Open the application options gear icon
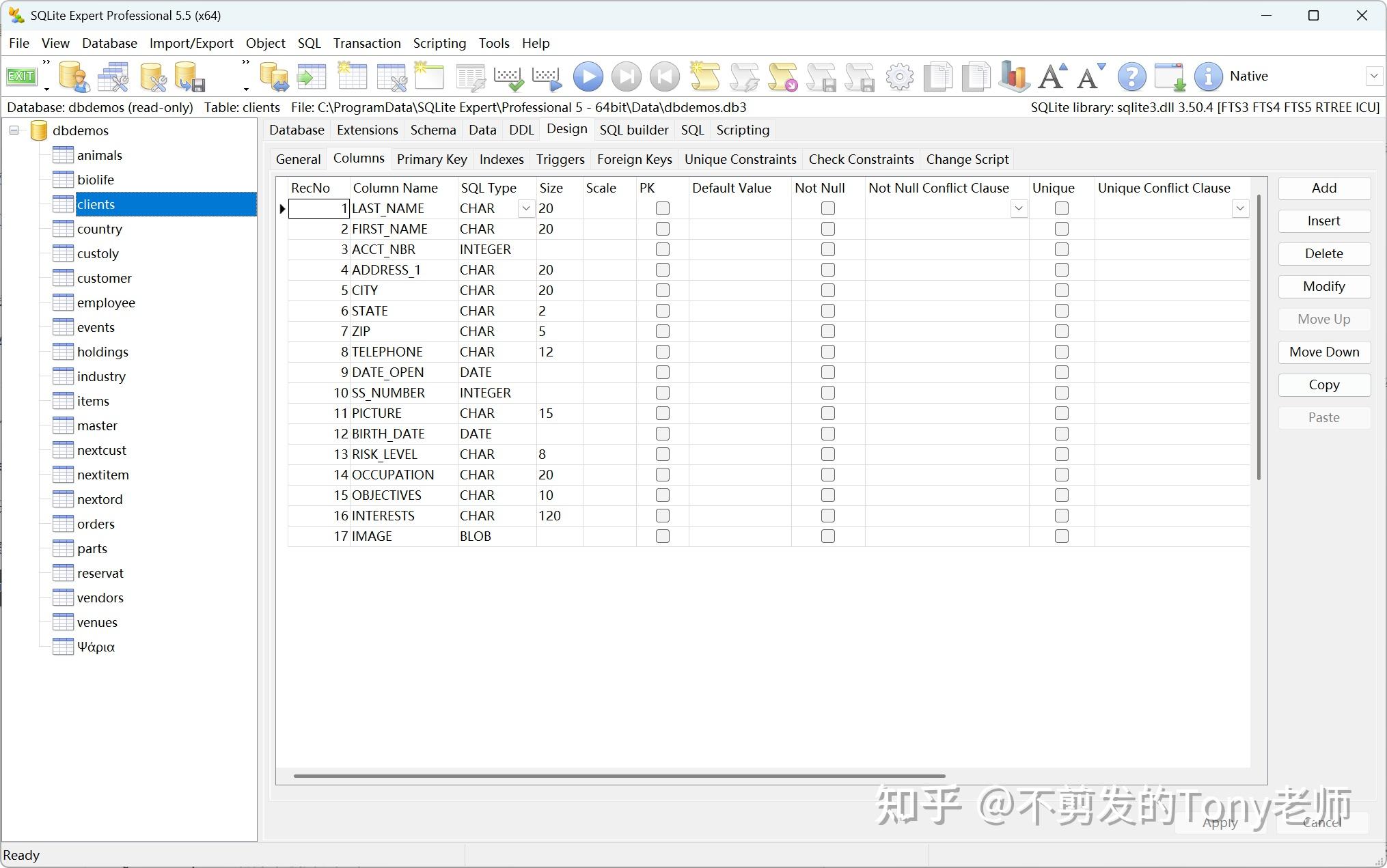 coord(899,76)
